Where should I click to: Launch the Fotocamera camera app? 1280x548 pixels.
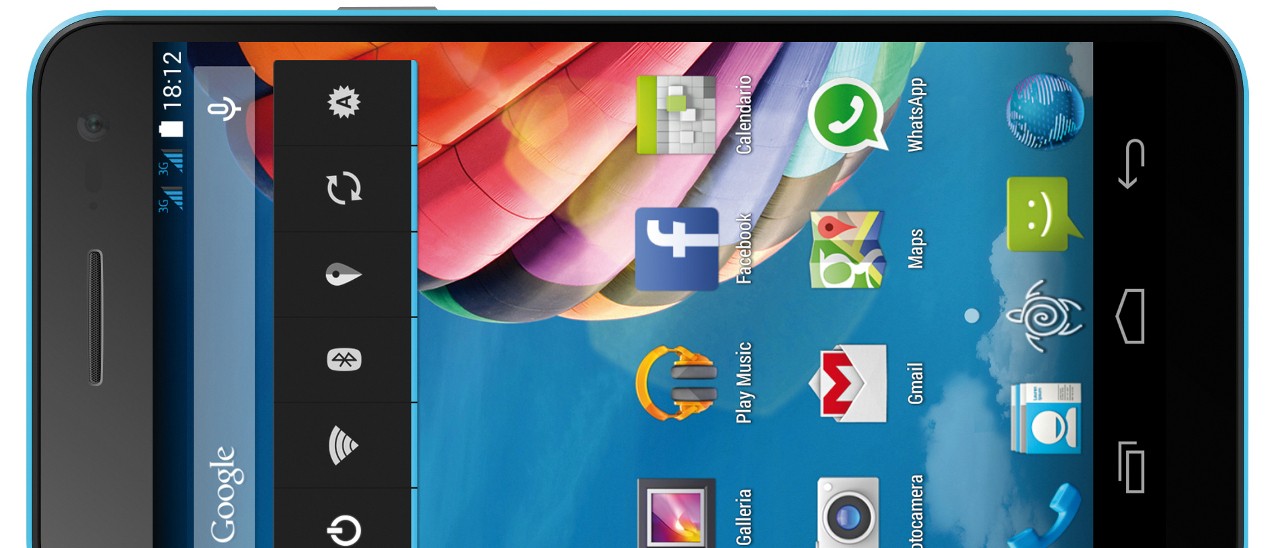point(849,512)
